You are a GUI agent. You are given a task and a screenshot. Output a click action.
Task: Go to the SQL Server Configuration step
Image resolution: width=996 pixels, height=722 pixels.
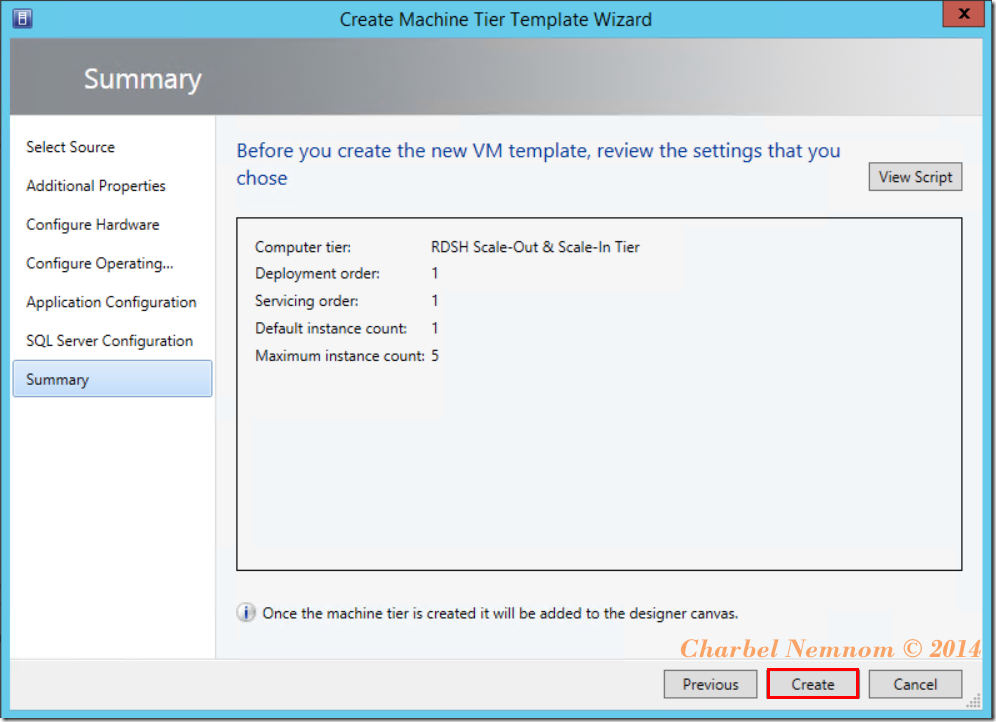pos(109,341)
